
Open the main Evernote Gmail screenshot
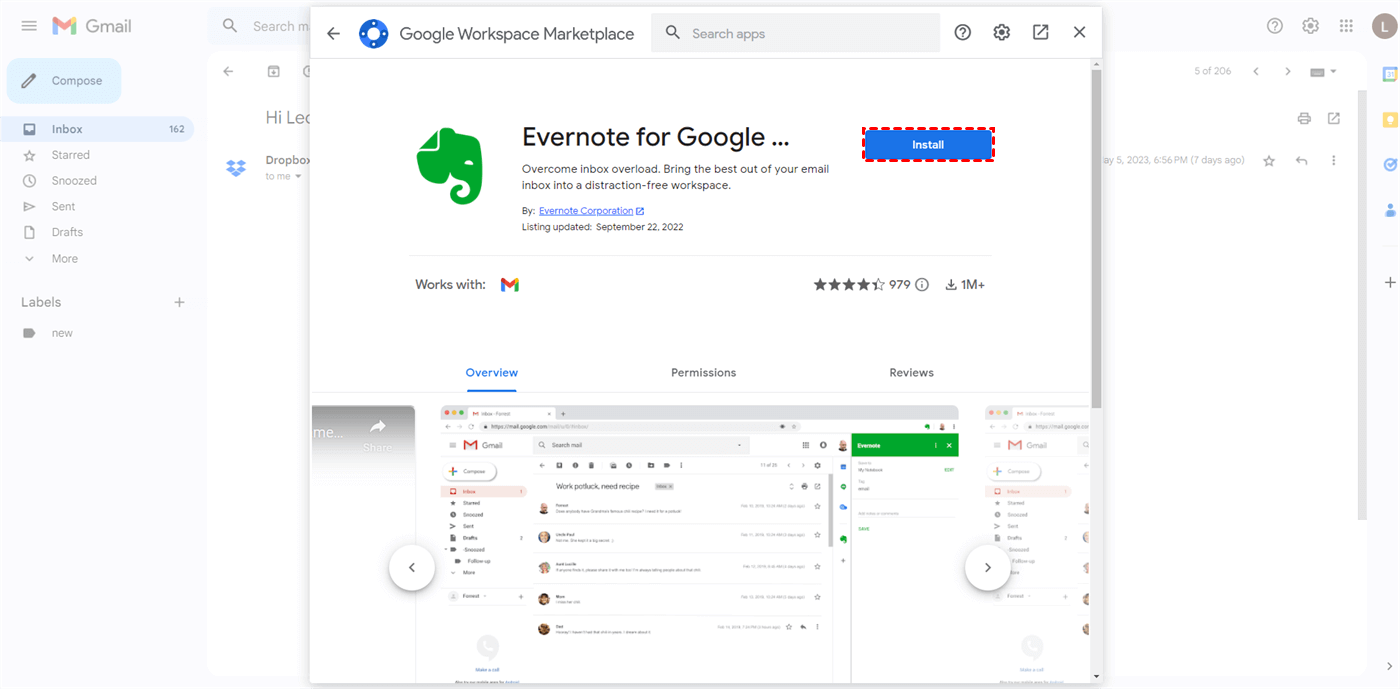(x=700, y=545)
